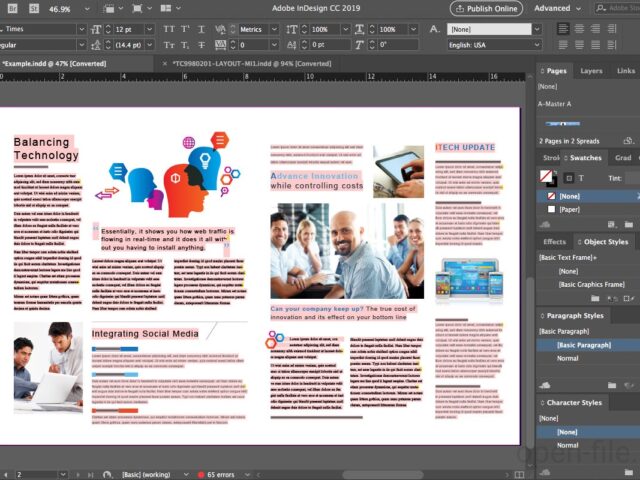Screen dimensions: 640x480
Task: Select Normal in Paragraph Styles panel
Action: (x=567, y=358)
